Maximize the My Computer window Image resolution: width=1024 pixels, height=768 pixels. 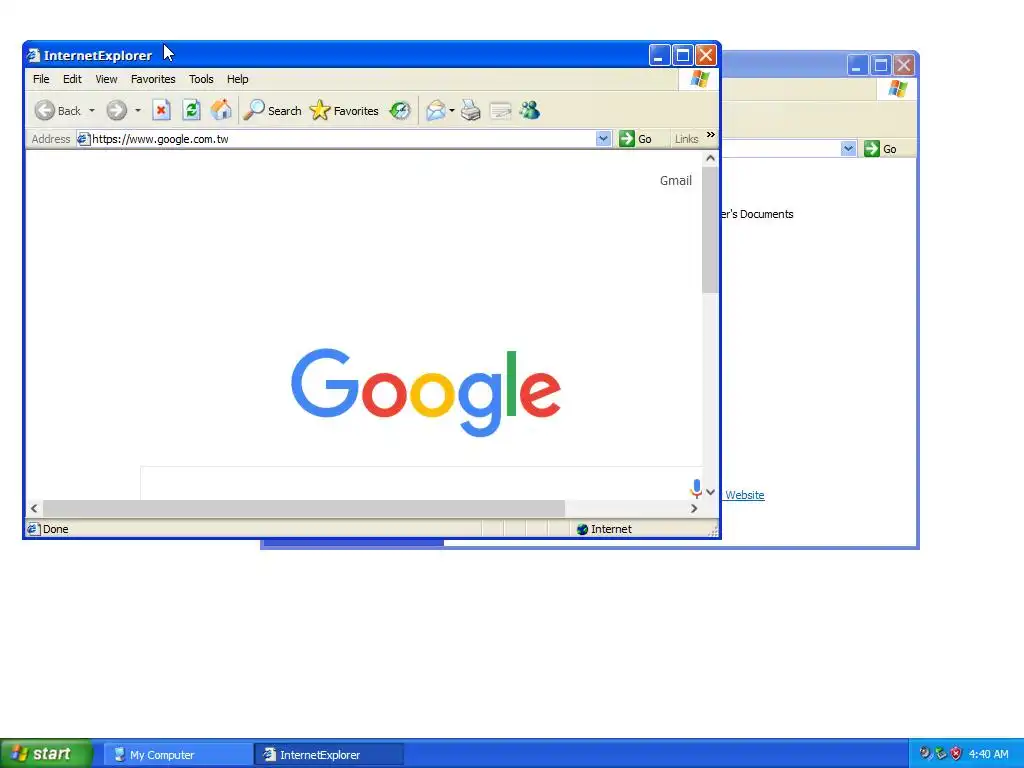tap(880, 65)
